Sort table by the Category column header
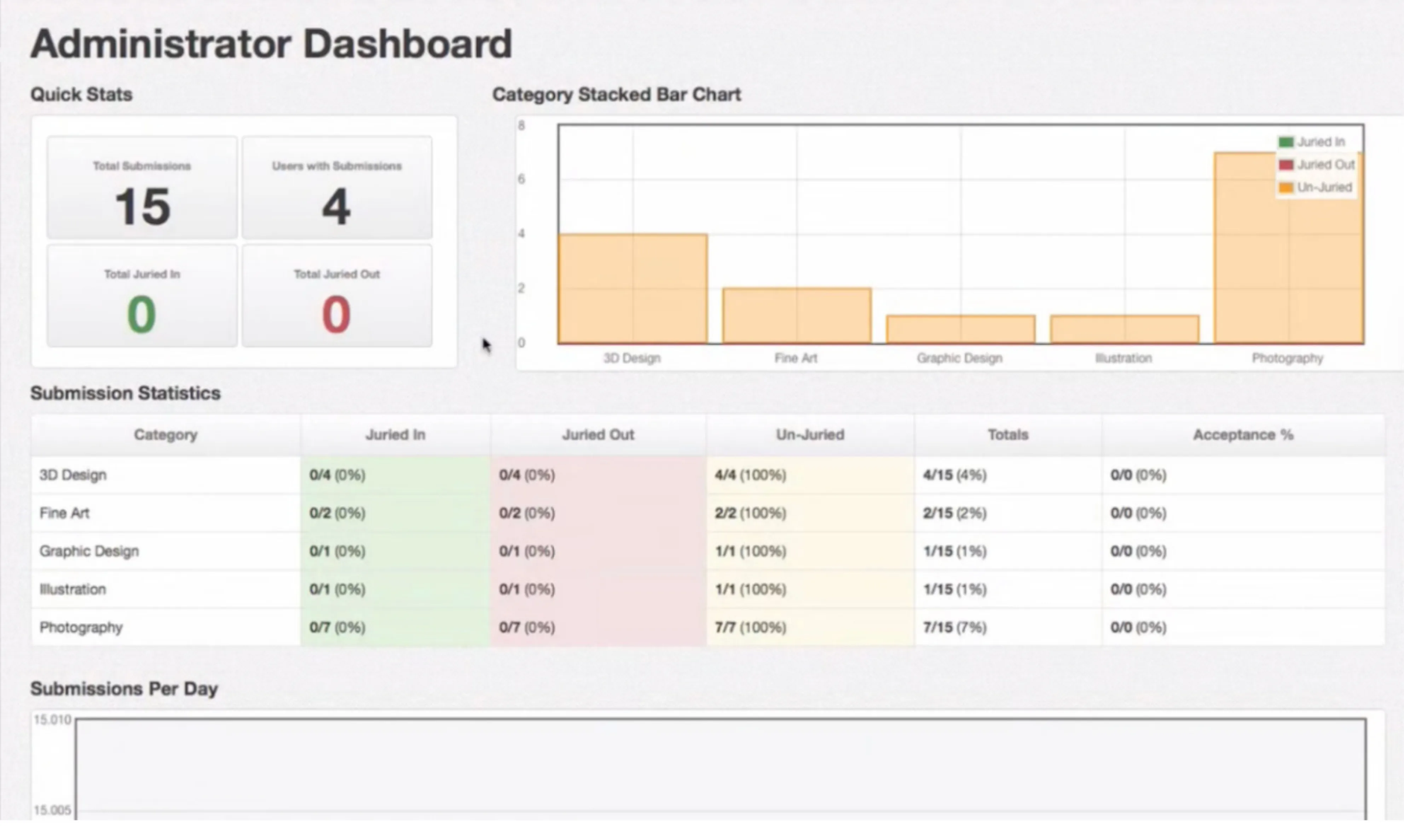Image resolution: width=1404 pixels, height=840 pixels. (x=166, y=435)
